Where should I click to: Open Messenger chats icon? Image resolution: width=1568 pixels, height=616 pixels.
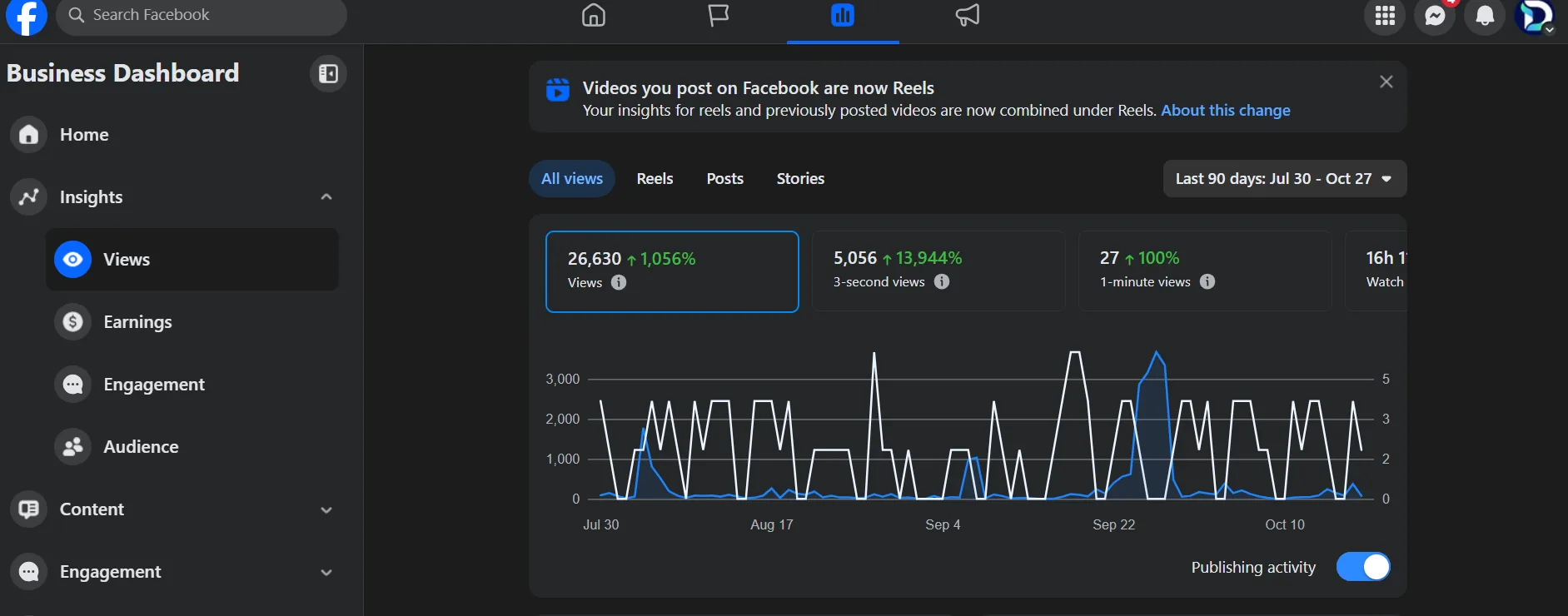coord(1435,16)
